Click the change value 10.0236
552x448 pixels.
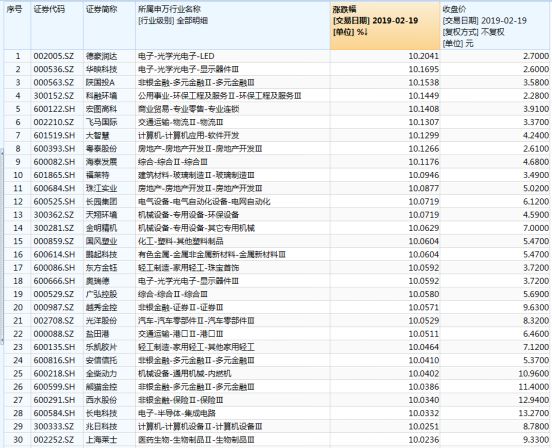424,440
